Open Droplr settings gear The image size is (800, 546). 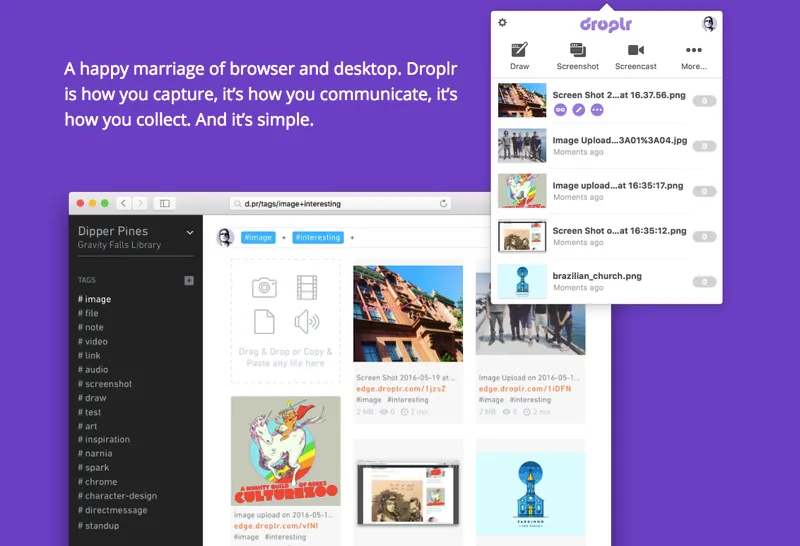click(x=503, y=22)
